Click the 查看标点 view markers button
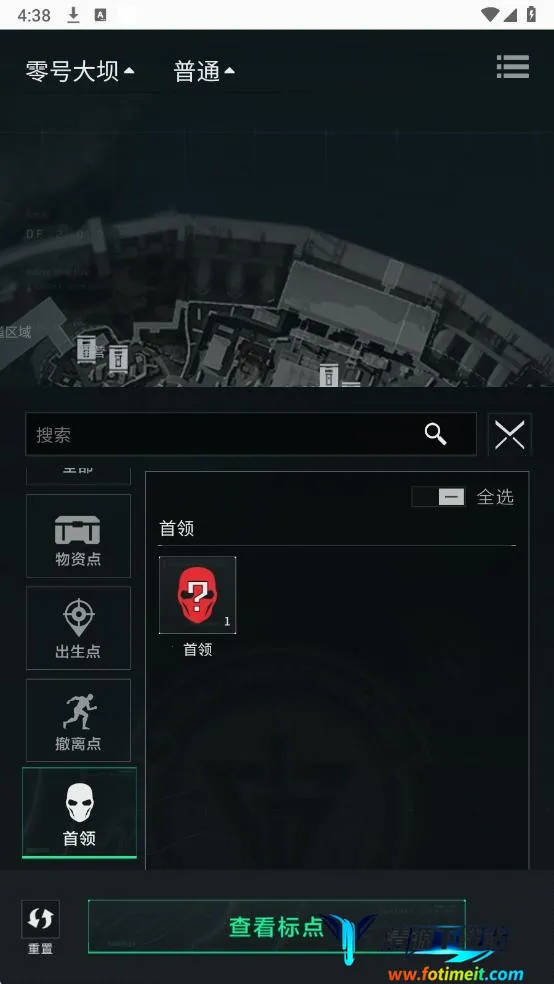The width and height of the screenshot is (554, 984). 277,926
